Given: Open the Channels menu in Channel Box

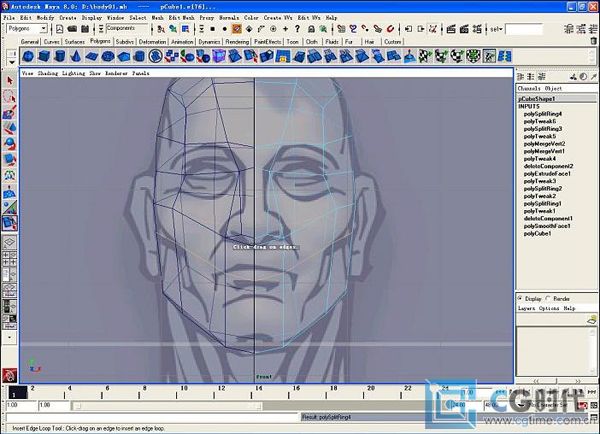Looking at the screenshot, I should [529, 88].
